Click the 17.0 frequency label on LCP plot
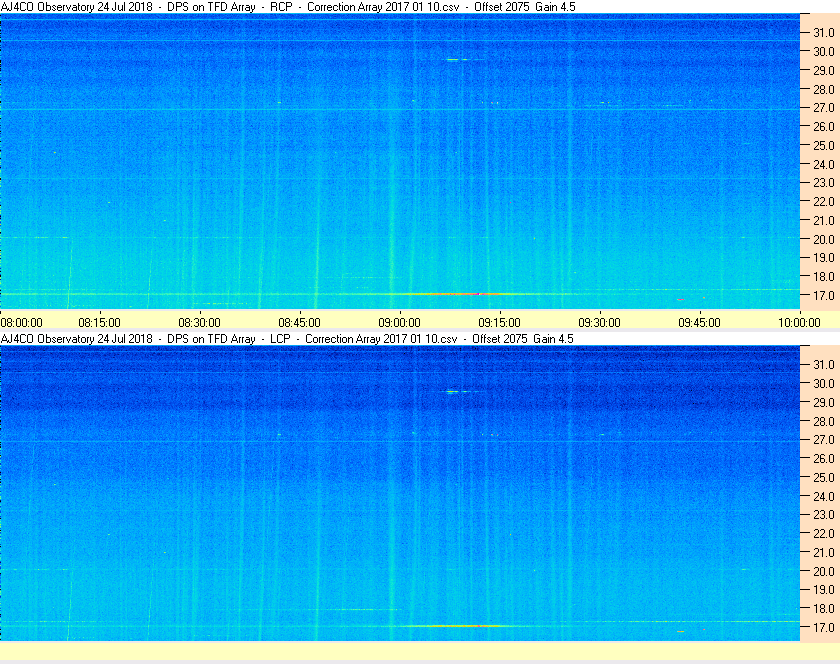This screenshot has width=840, height=664. pyautogui.click(x=824, y=627)
